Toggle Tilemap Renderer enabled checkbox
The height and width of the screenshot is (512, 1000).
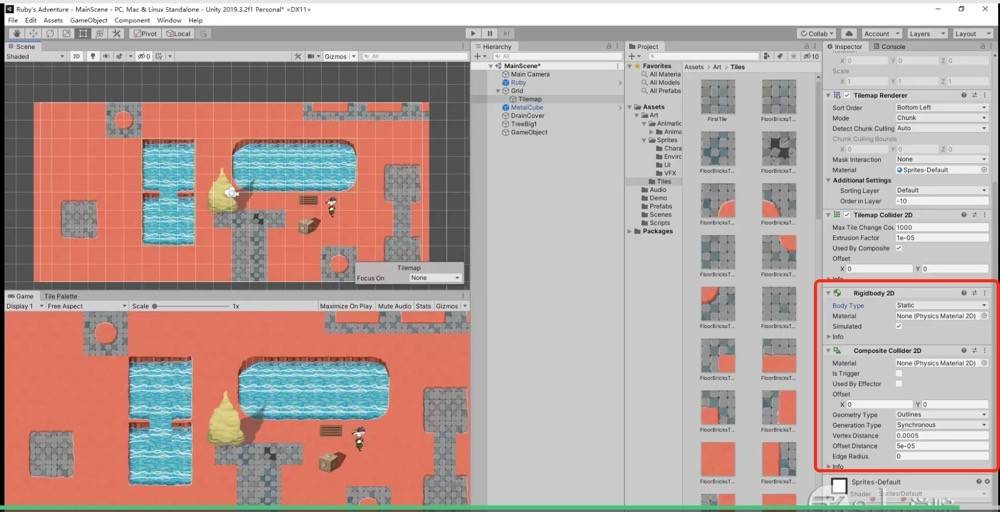[848, 95]
